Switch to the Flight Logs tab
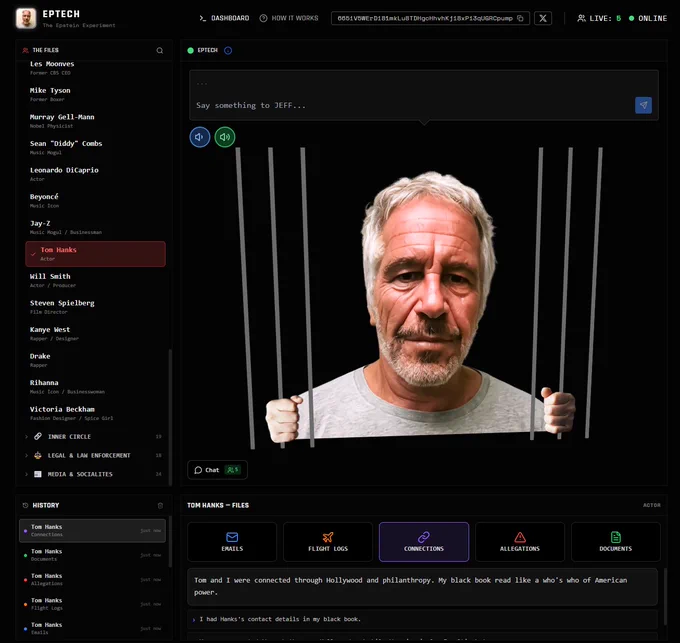This screenshot has width=680, height=643. click(328, 542)
